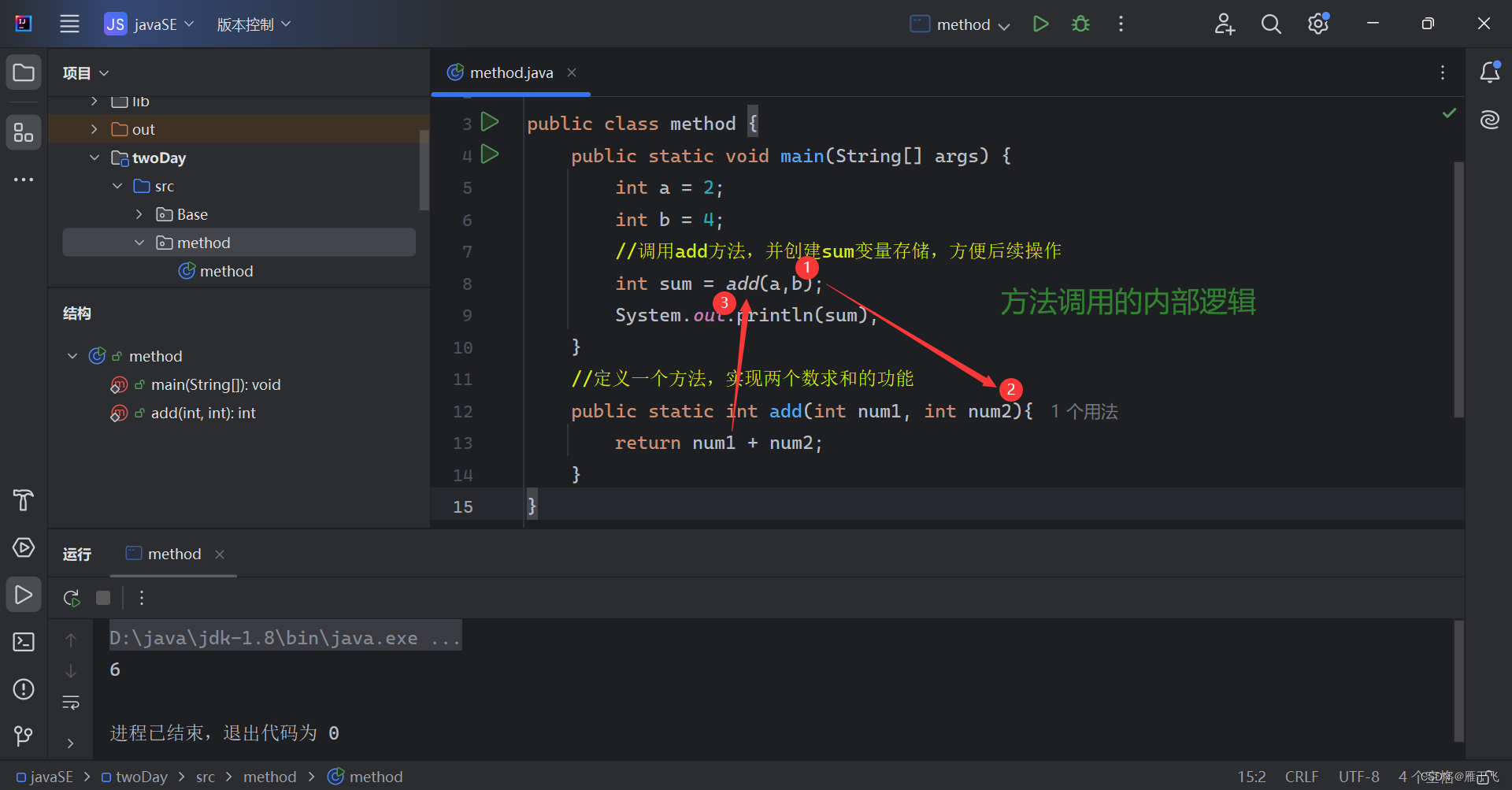1512x790 pixels.
Task: Open inspections widget green checkmark
Action: 1449,113
